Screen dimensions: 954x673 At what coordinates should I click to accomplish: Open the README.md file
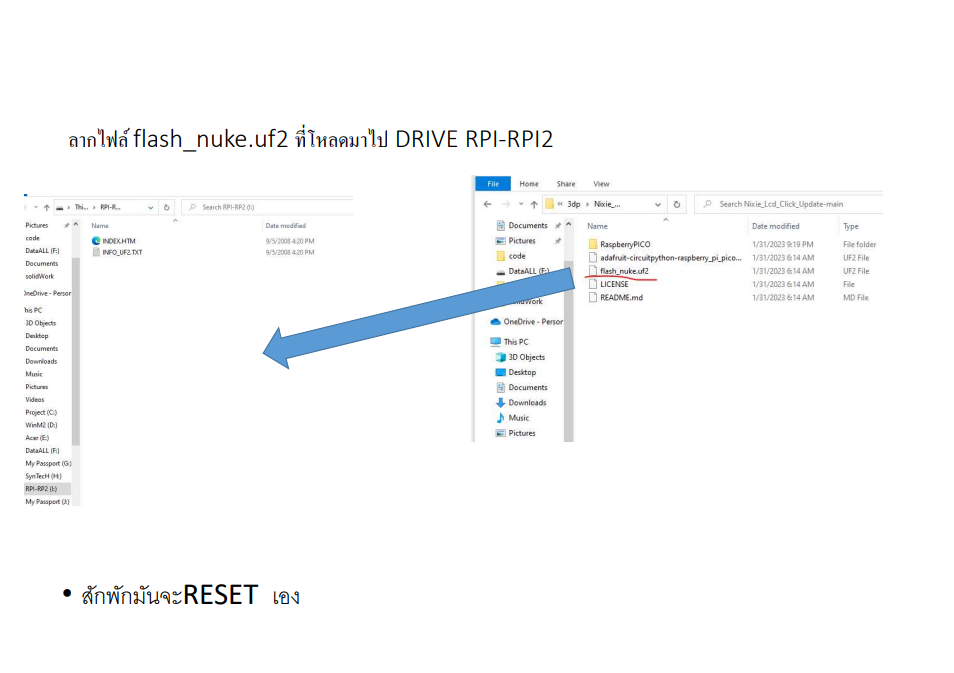pyautogui.click(x=622, y=296)
